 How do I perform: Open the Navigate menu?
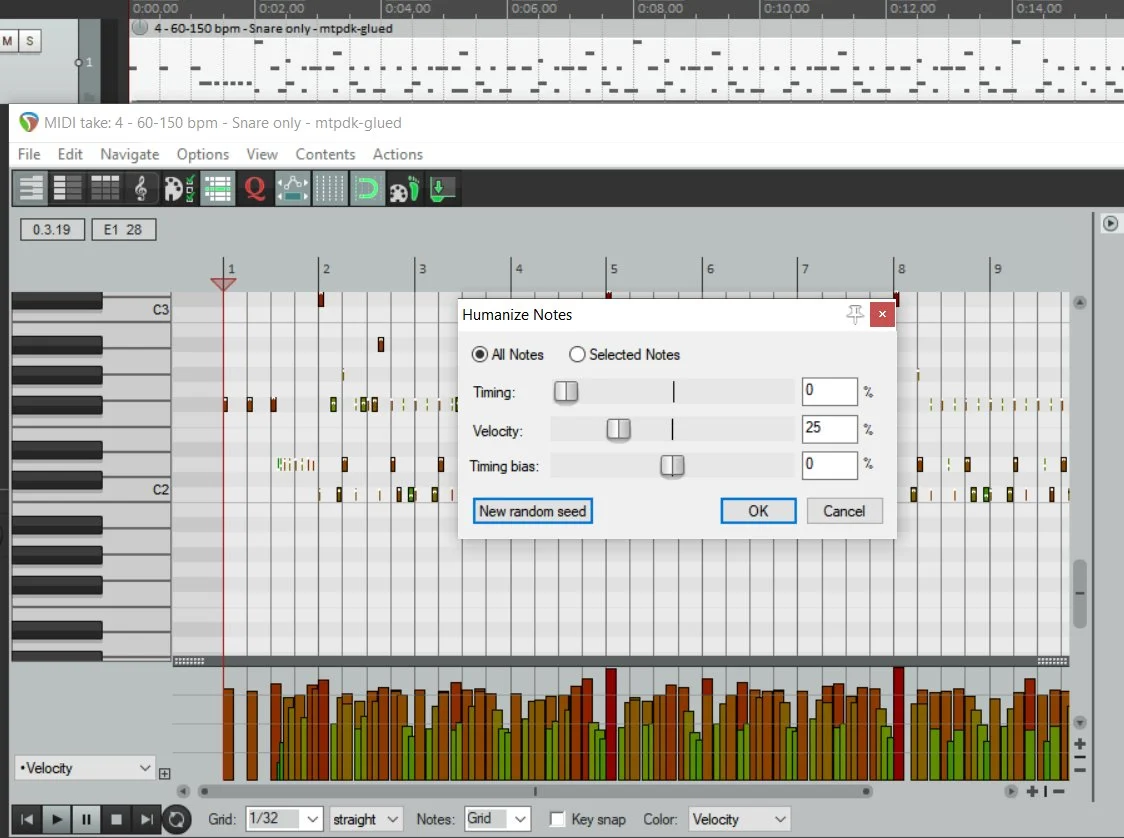[x=130, y=154]
